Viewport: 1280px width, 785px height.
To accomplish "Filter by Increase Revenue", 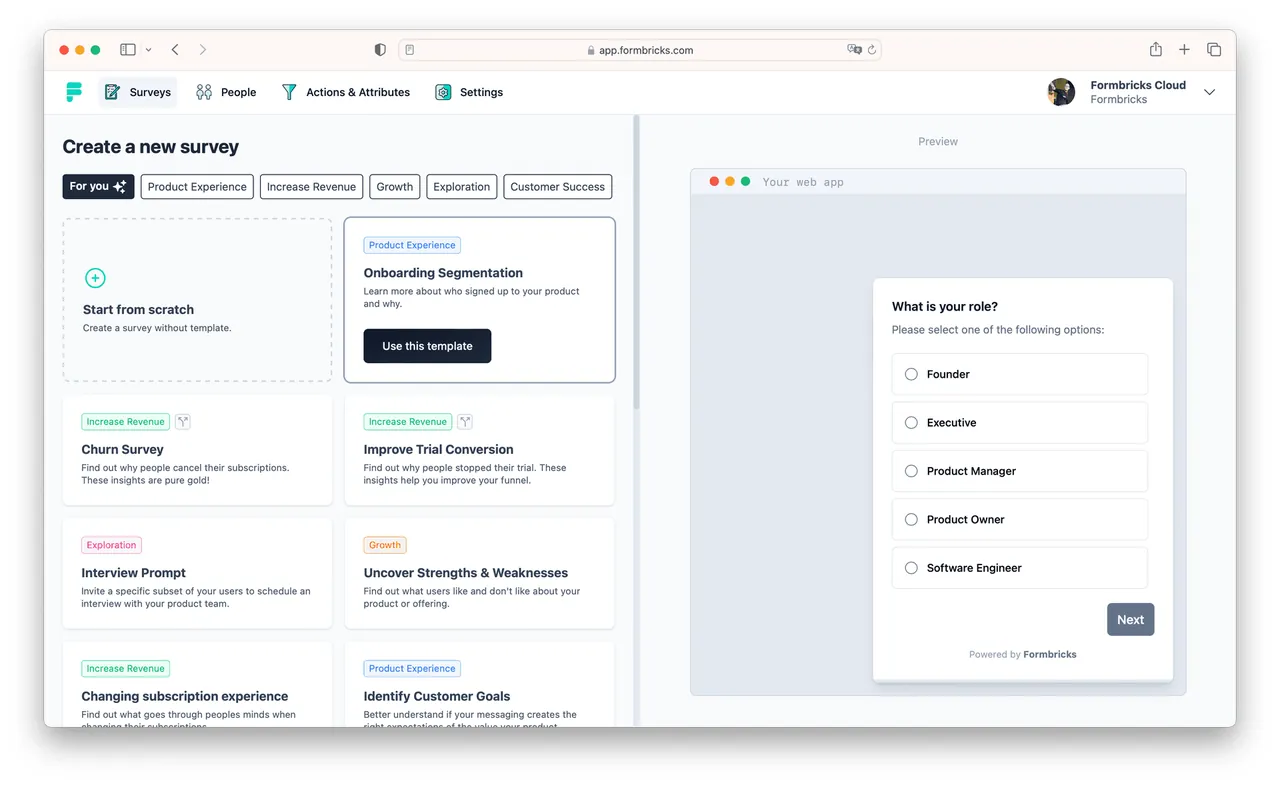I will [311, 187].
